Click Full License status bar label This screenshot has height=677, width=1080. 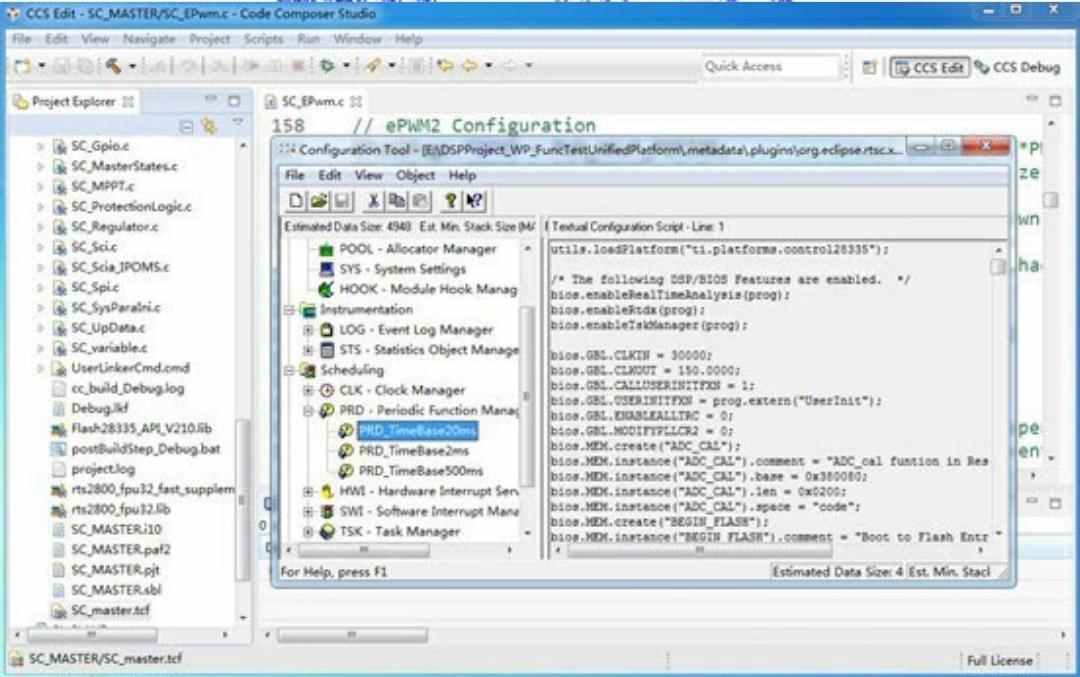[999, 660]
